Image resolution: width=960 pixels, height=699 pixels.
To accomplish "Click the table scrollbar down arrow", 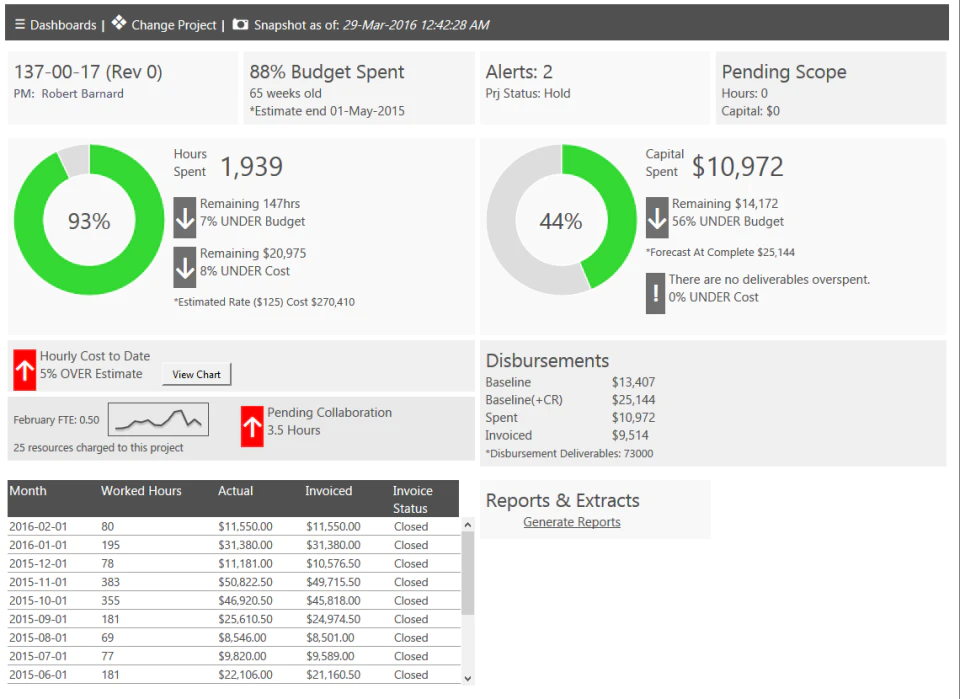I will (468, 678).
